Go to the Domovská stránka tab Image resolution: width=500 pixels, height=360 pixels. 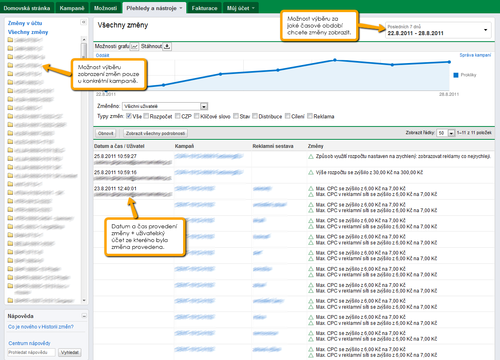[27, 8]
